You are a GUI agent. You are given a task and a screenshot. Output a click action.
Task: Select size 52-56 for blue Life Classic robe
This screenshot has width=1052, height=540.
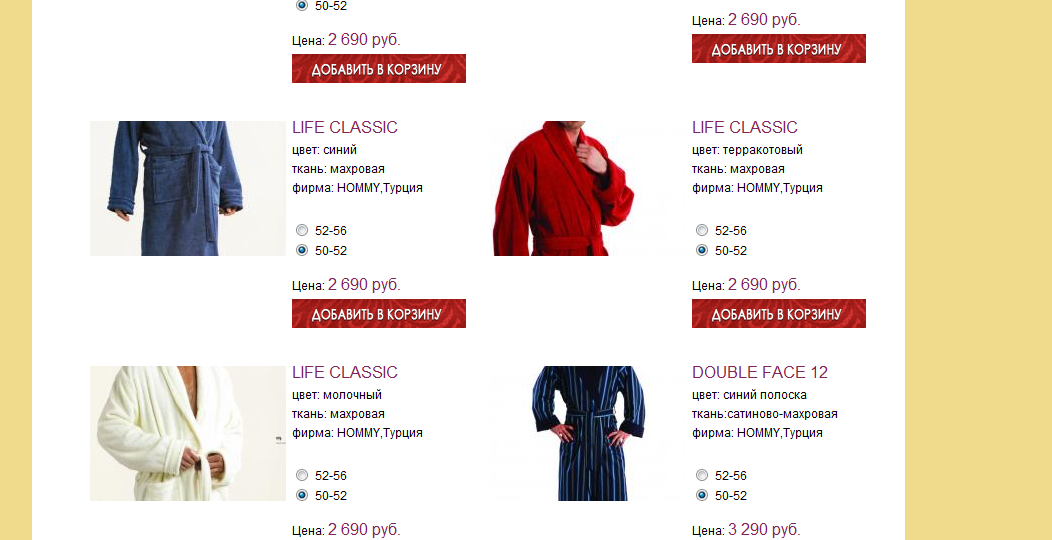tap(302, 230)
